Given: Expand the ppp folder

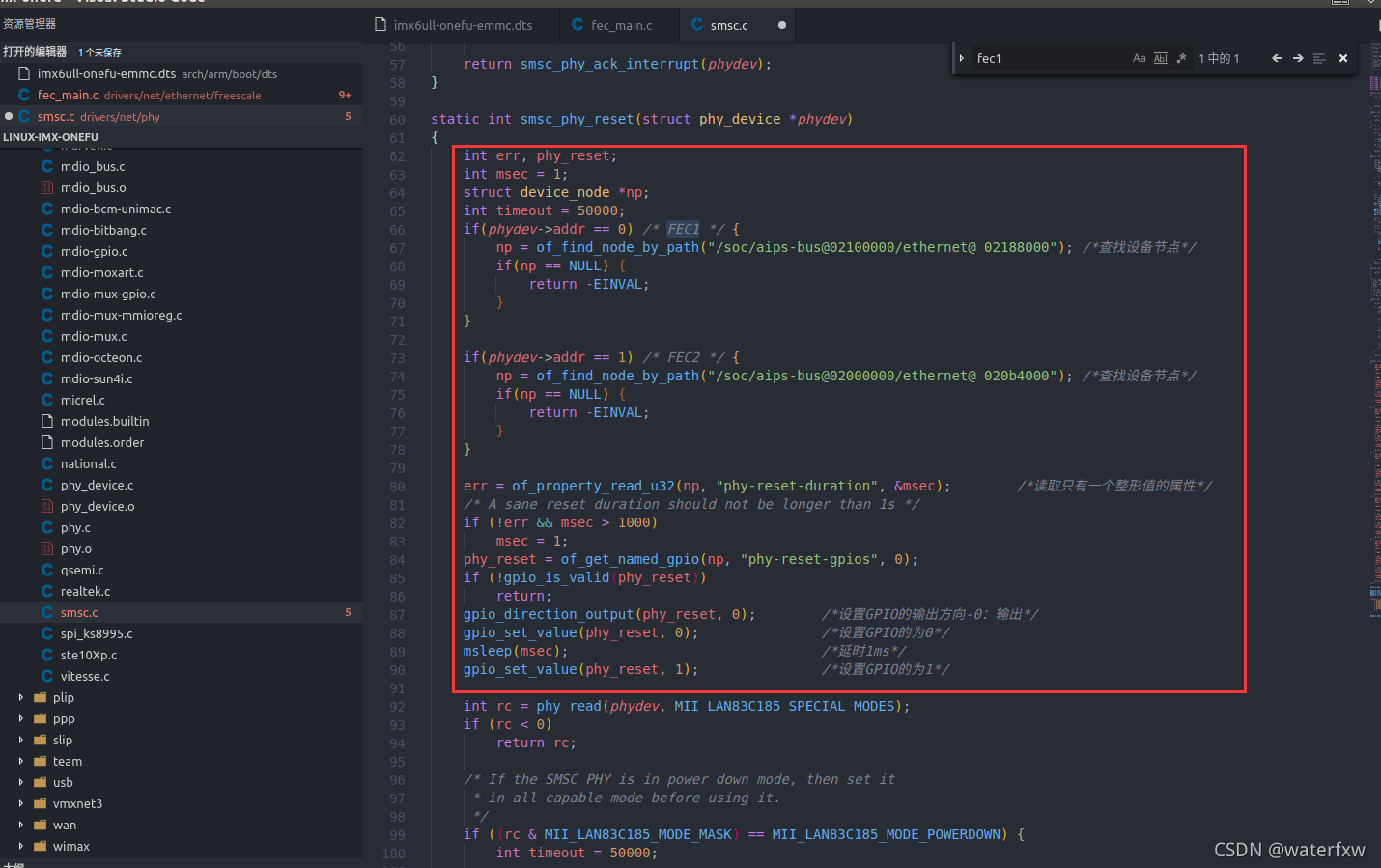Looking at the screenshot, I should pyautogui.click(x=182, y=718).
